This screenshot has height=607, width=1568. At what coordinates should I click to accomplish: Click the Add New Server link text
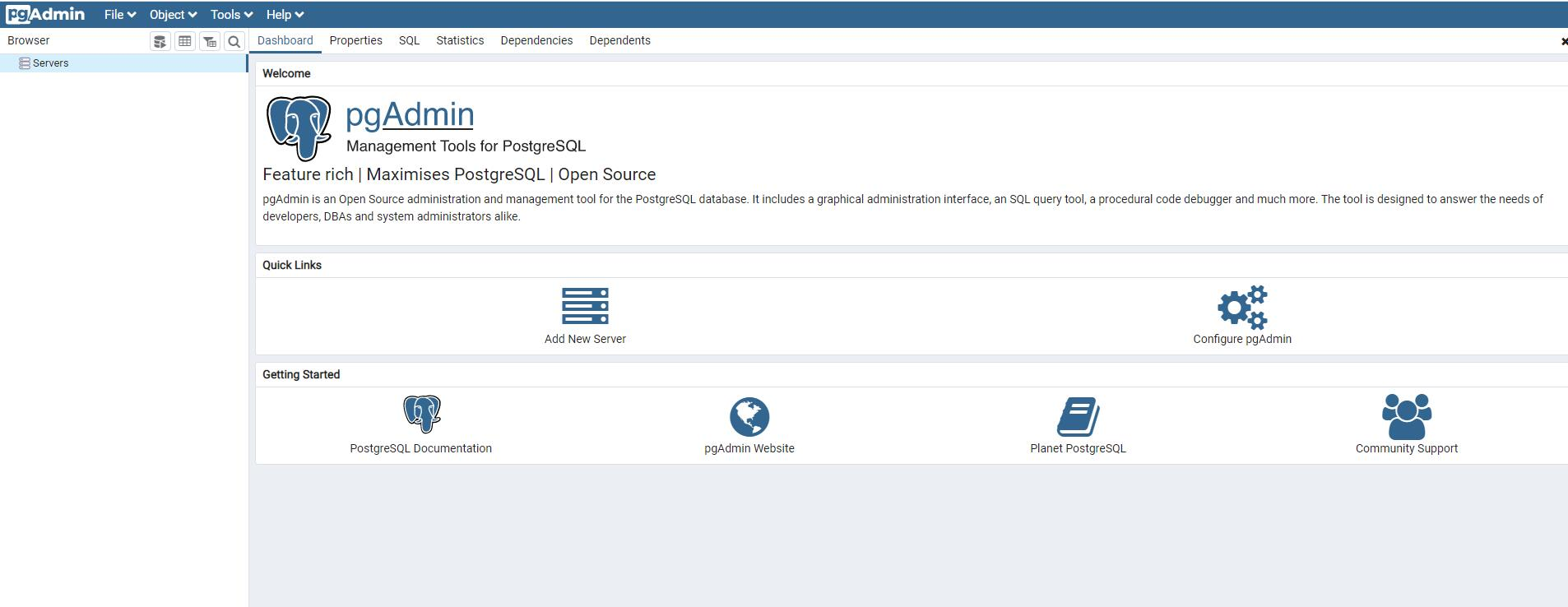tap(585, 339)
